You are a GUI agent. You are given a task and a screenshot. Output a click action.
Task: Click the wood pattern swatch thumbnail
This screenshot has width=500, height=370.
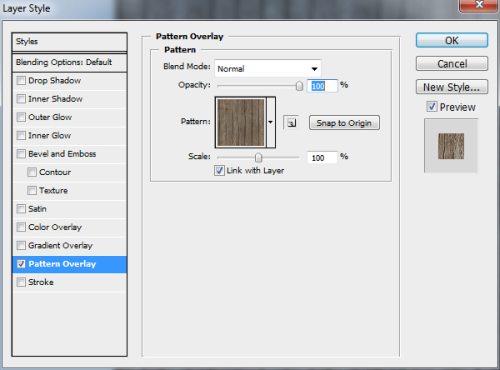[241, 122]
